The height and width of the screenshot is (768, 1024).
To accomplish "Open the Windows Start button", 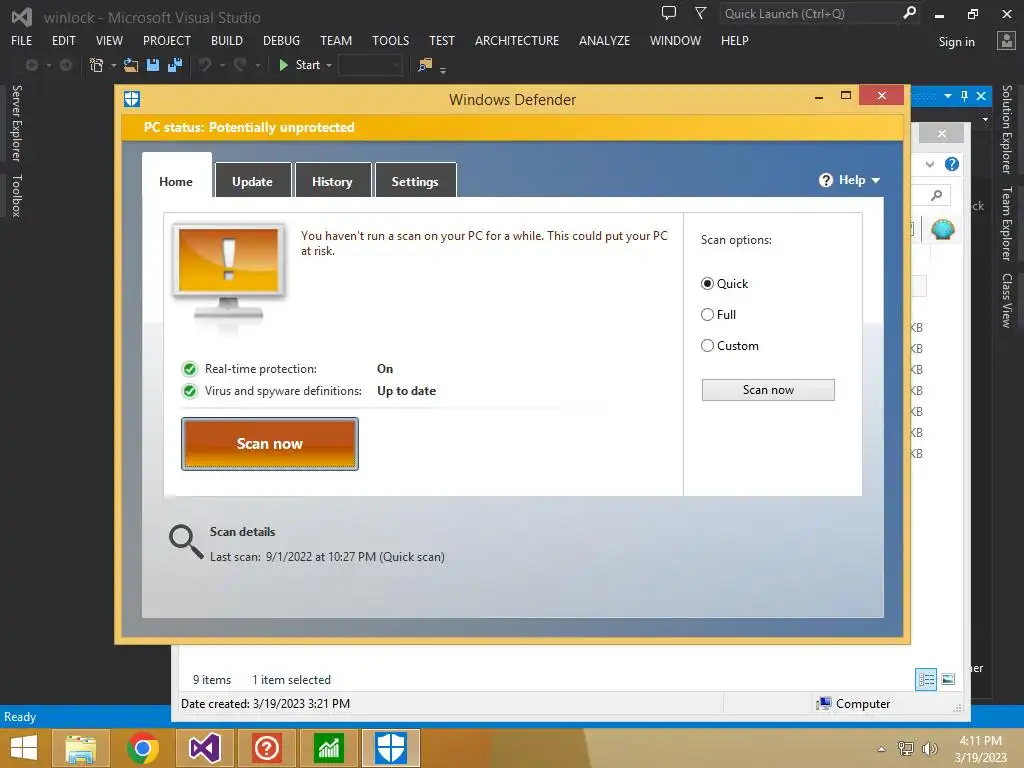I will tap(24, 748).
